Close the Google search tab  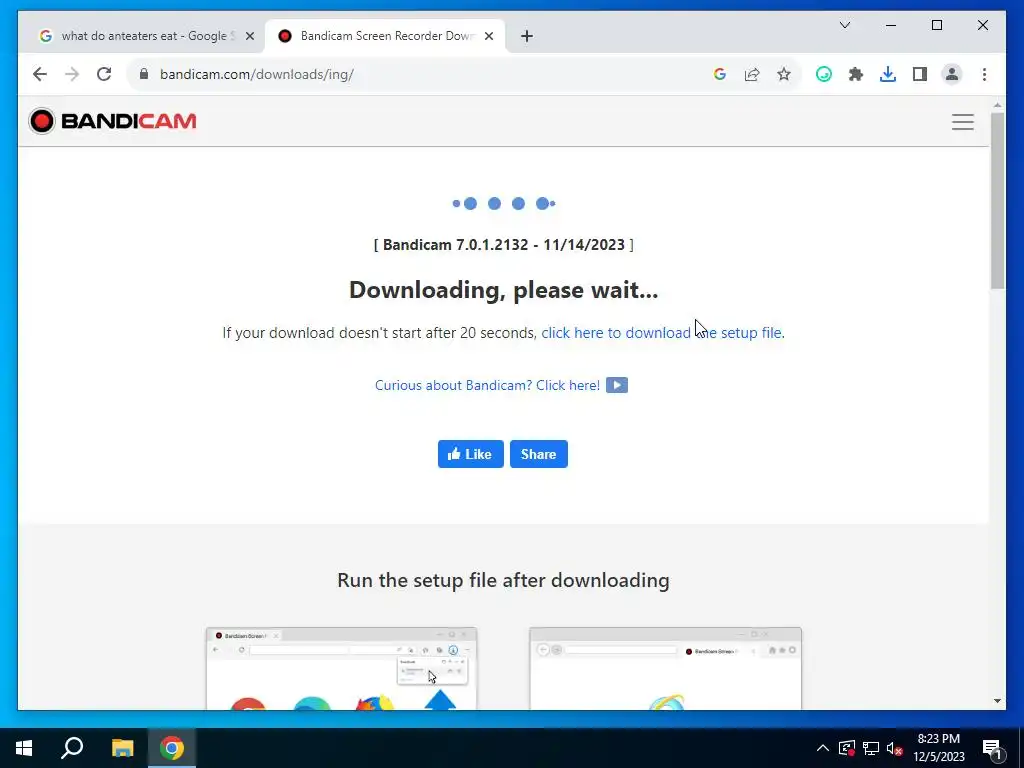point(249,37)
